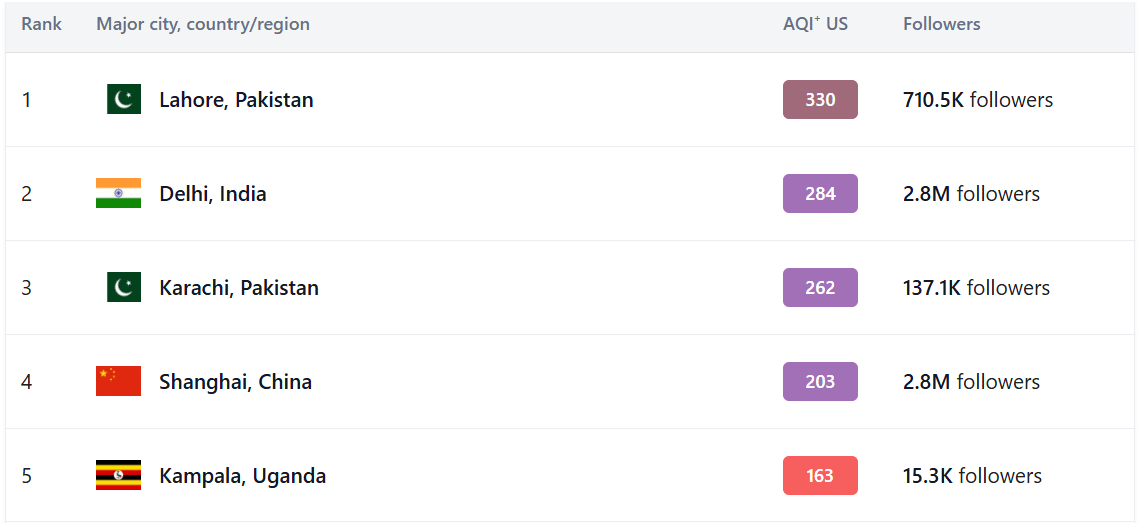The height and width of the screenshot is (523, 1146).
Task: Open the Karachi, Pakistan city link
Action: coord(239,288)
